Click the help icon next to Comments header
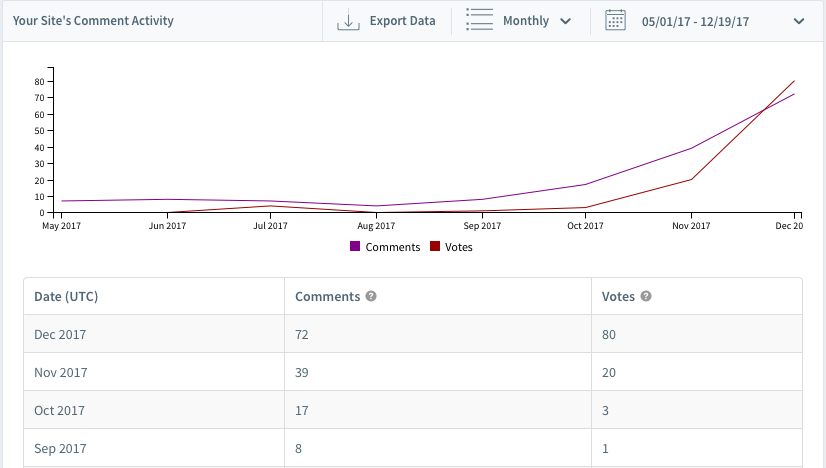 (x=371, y=297)
